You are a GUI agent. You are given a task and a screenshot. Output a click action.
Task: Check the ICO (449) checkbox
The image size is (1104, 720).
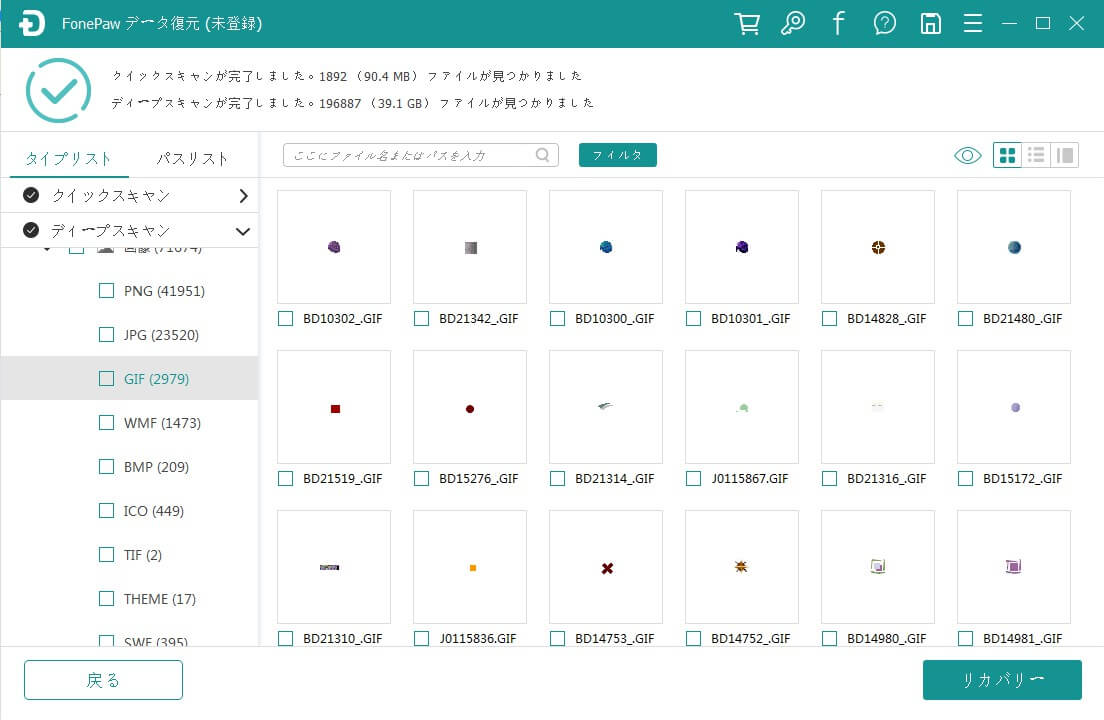(x=106, y=510)
